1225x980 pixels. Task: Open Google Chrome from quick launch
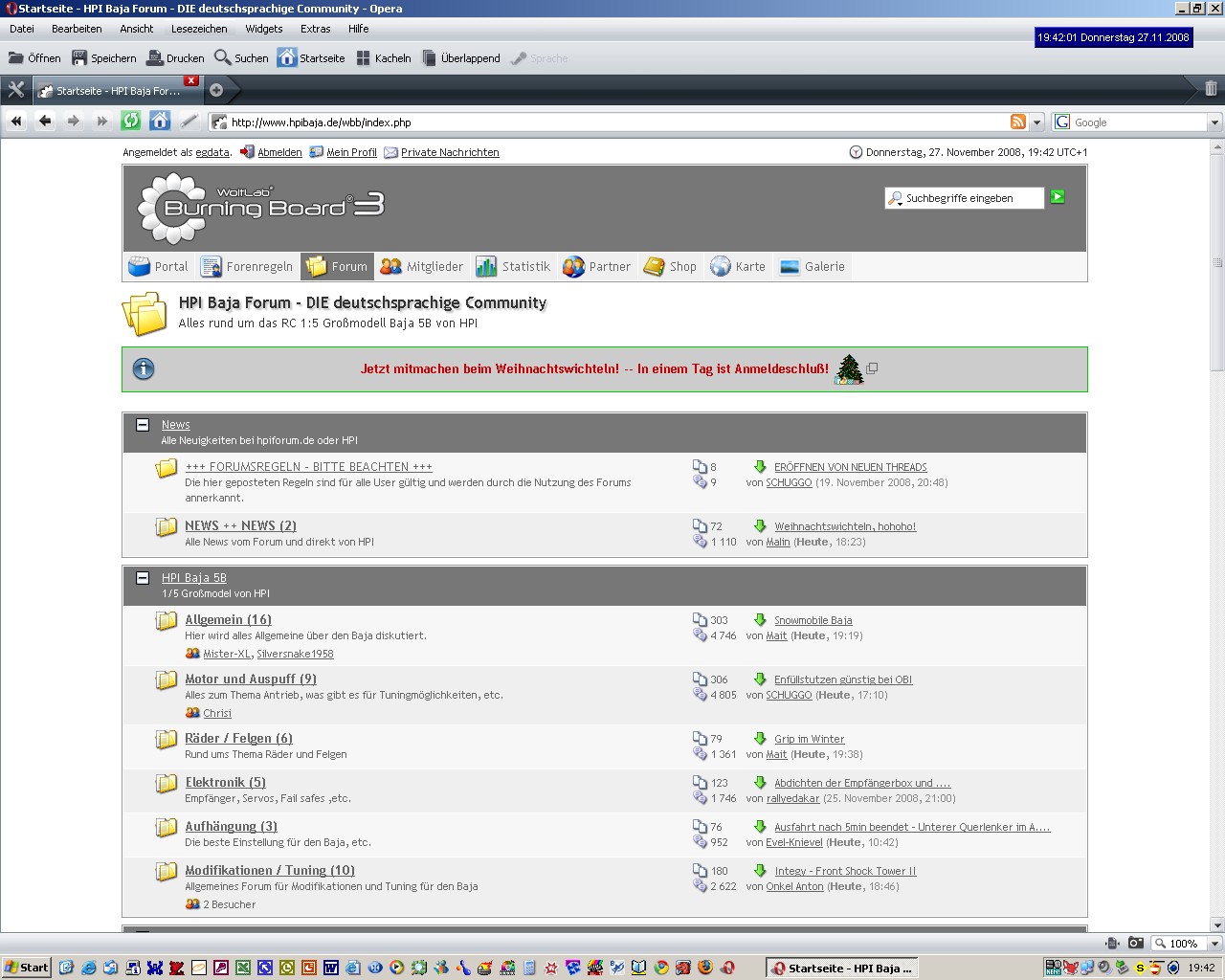click(661, 968)
